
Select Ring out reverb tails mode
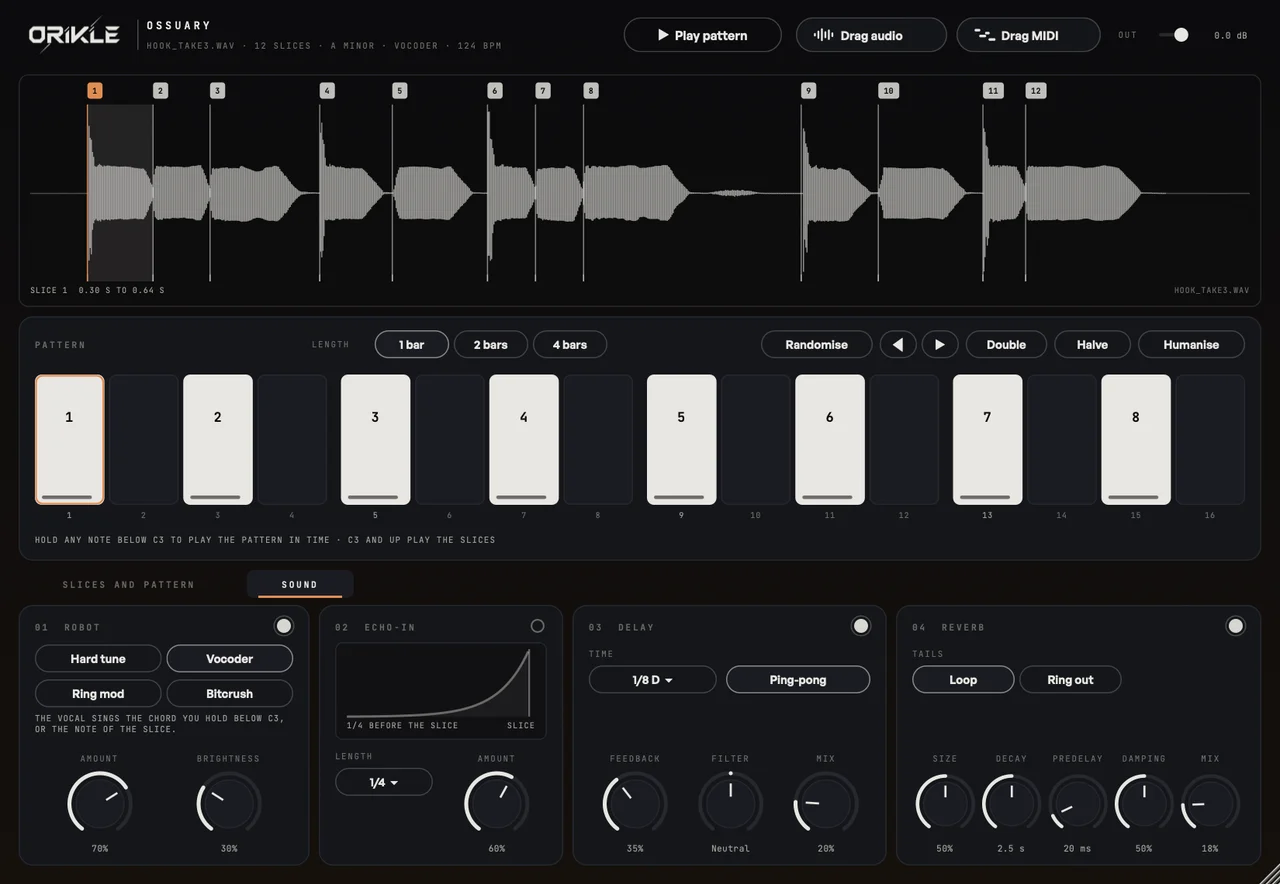[x=1070, y=680]
